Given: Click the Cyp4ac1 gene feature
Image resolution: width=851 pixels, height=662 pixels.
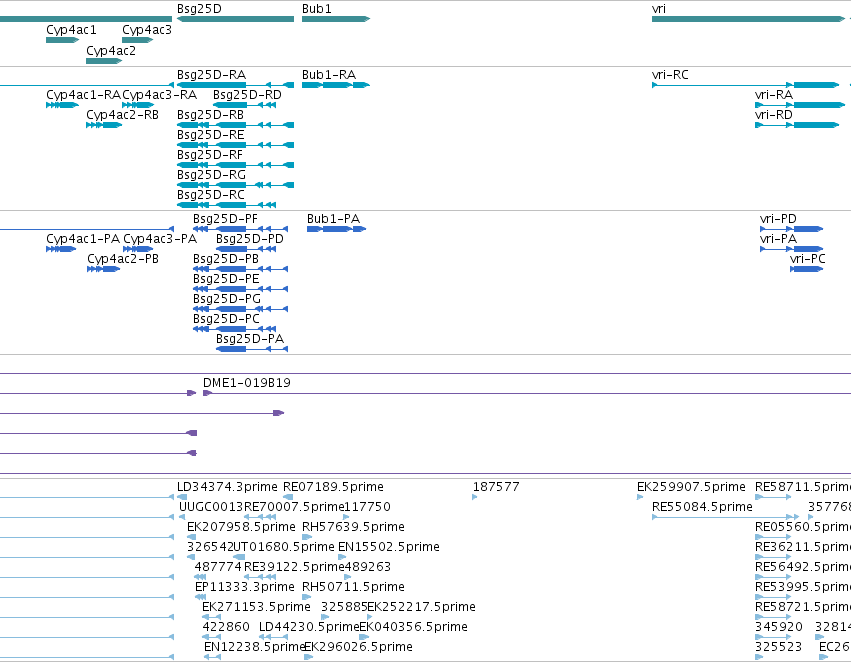Looking at the screenshot, I should pyautogui.click(x=62, y=40).
